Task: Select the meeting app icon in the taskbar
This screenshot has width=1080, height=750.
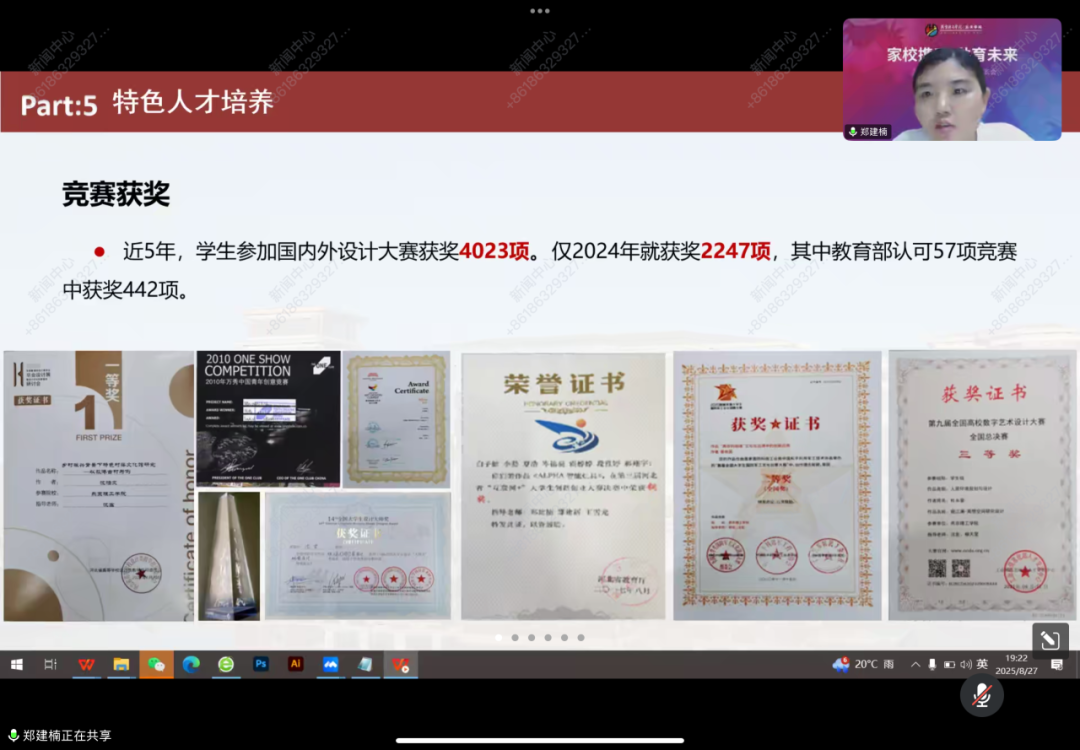Action: 402,663
